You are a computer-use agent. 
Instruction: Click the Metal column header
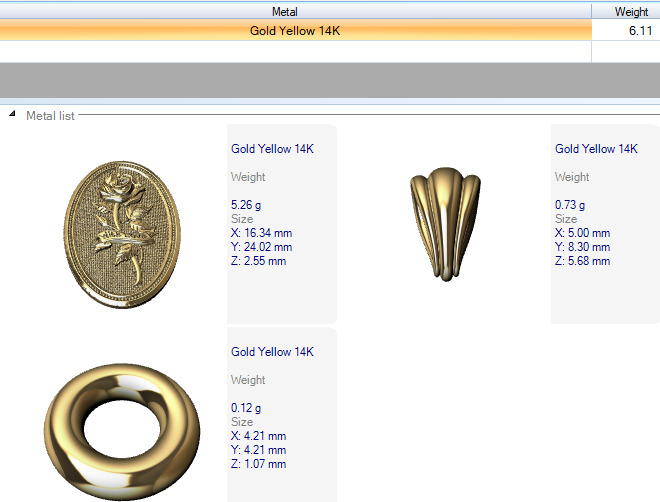coord(285,12)
